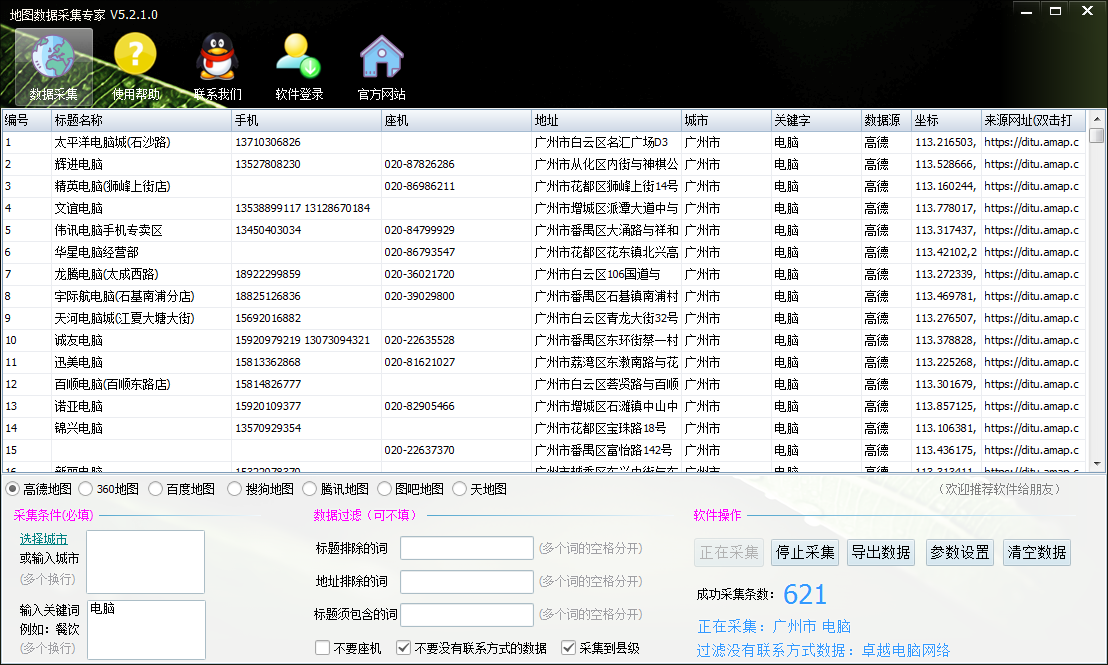Screen dimensions: 1108x665
Task: Open the 官方网站 house icon
Action: [381, 58]
